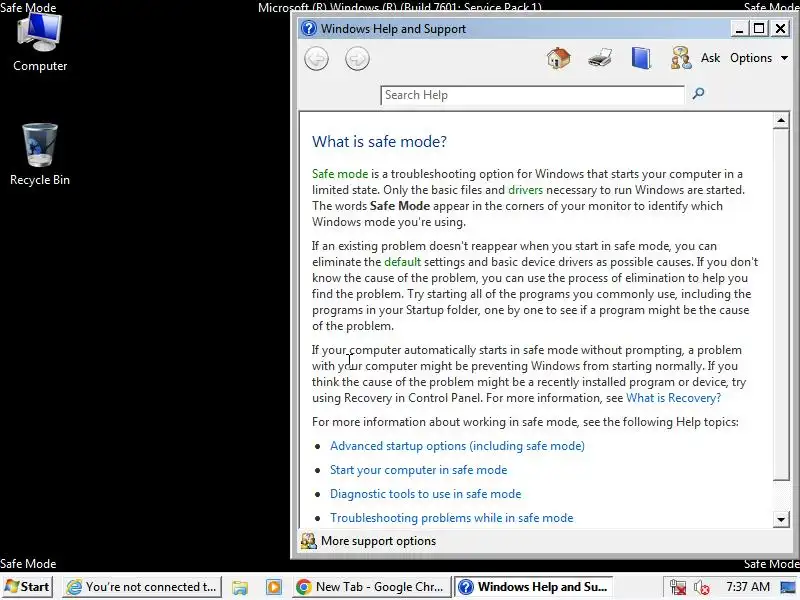The height and width of the screenshot is (600, 800).
Task: Go forward using the Help forward arrow
Action: click(357, 59)
